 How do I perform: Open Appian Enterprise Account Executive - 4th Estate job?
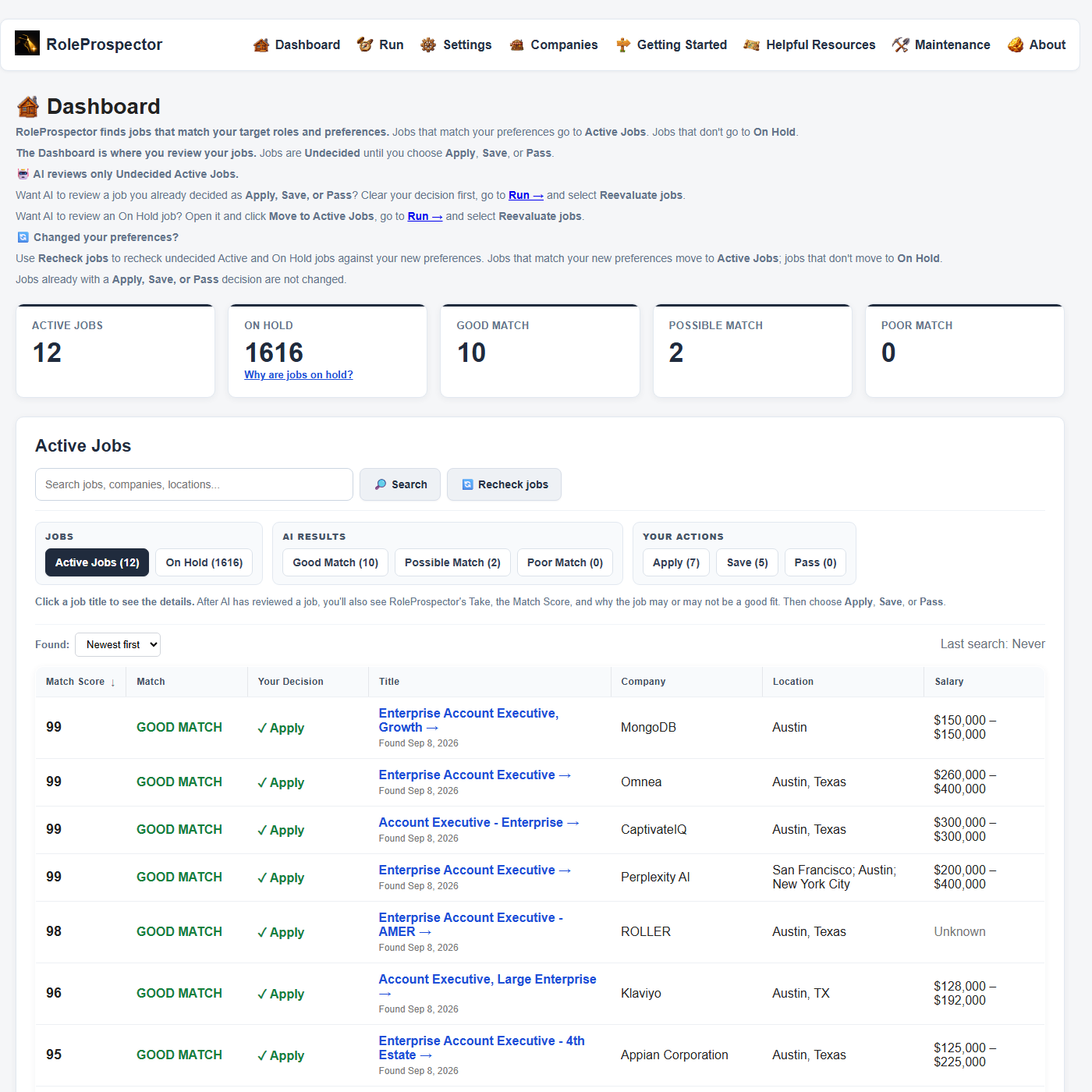(x=482, y=1048)
